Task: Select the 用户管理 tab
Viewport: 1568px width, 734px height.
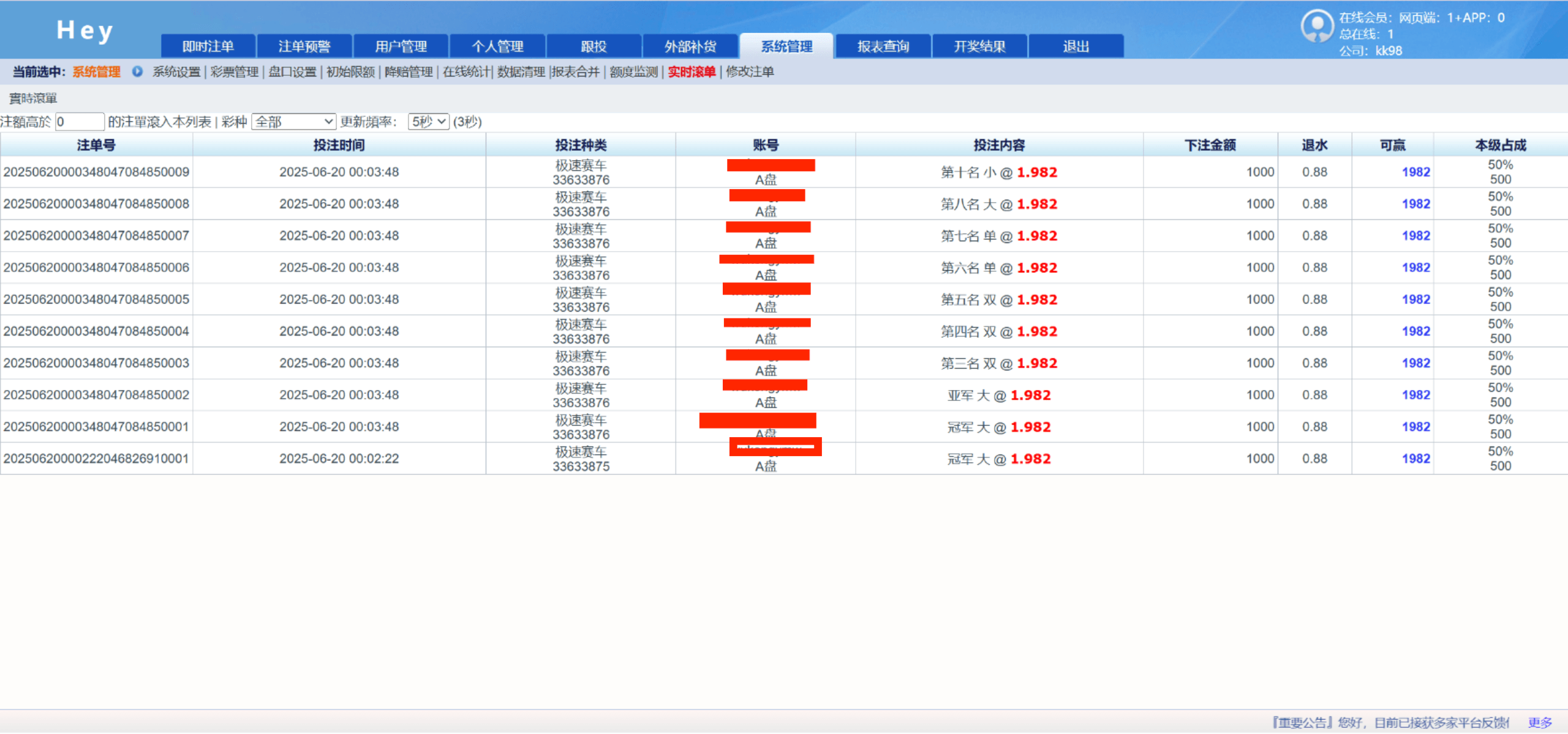Action: pos(401,47)
